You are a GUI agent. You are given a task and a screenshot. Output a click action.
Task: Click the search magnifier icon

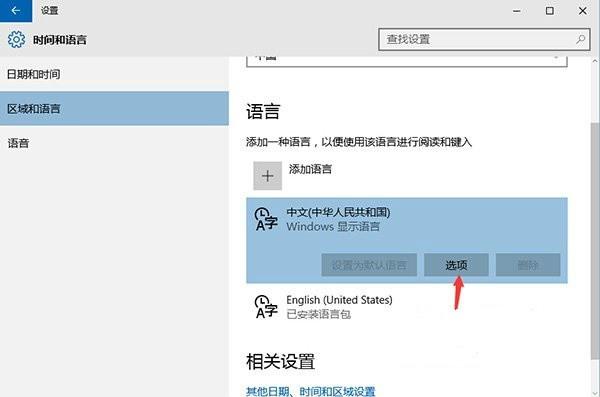click(x=580, y=39)
